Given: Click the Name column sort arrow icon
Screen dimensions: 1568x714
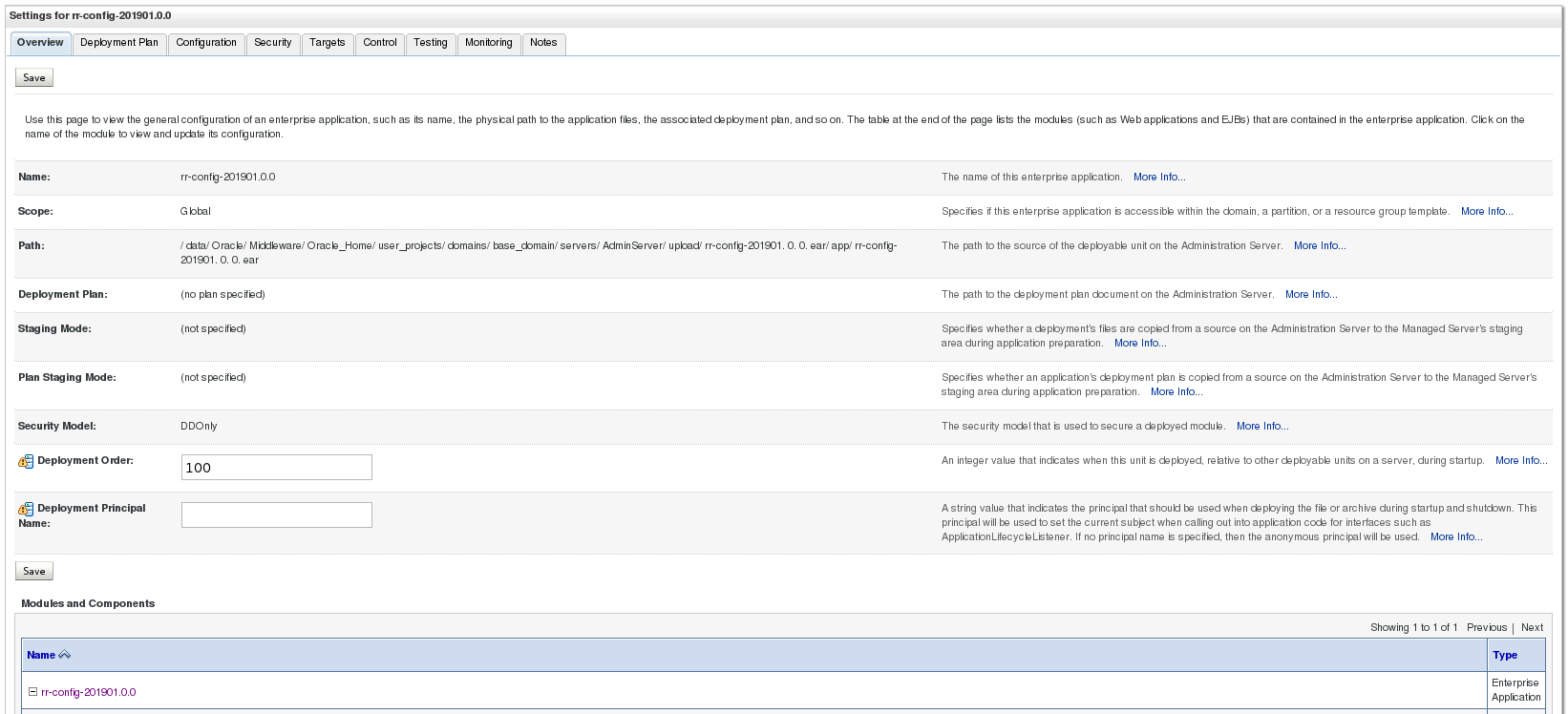Looking at the screenshot, I should (x=65, y=655).
